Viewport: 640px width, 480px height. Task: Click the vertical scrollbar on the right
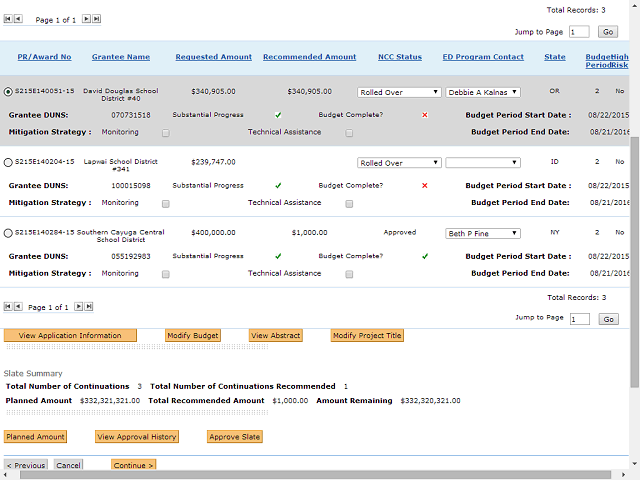634,250
